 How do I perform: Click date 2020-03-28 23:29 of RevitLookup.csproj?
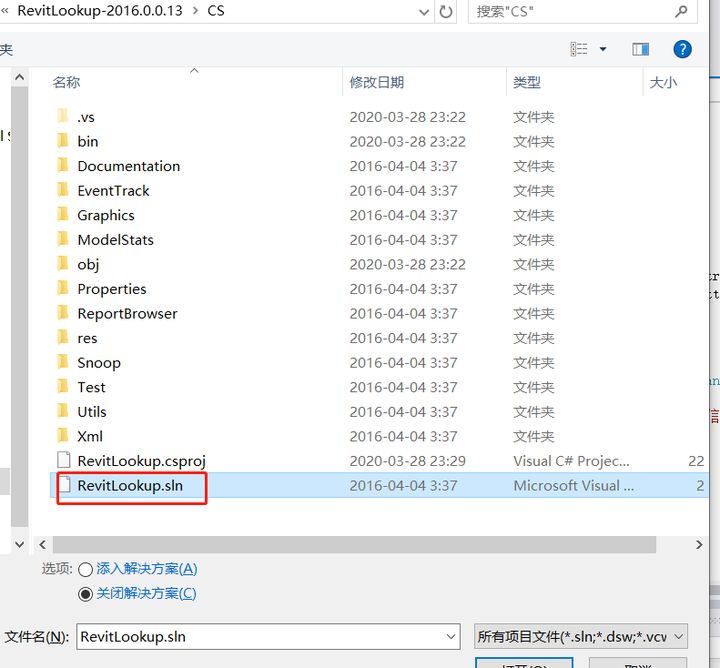[408, 461]
